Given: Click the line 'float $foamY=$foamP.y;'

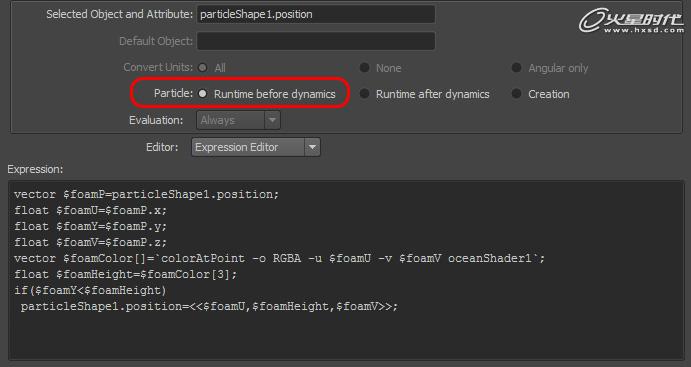Looking at the screenshot, I should (90, 226).
